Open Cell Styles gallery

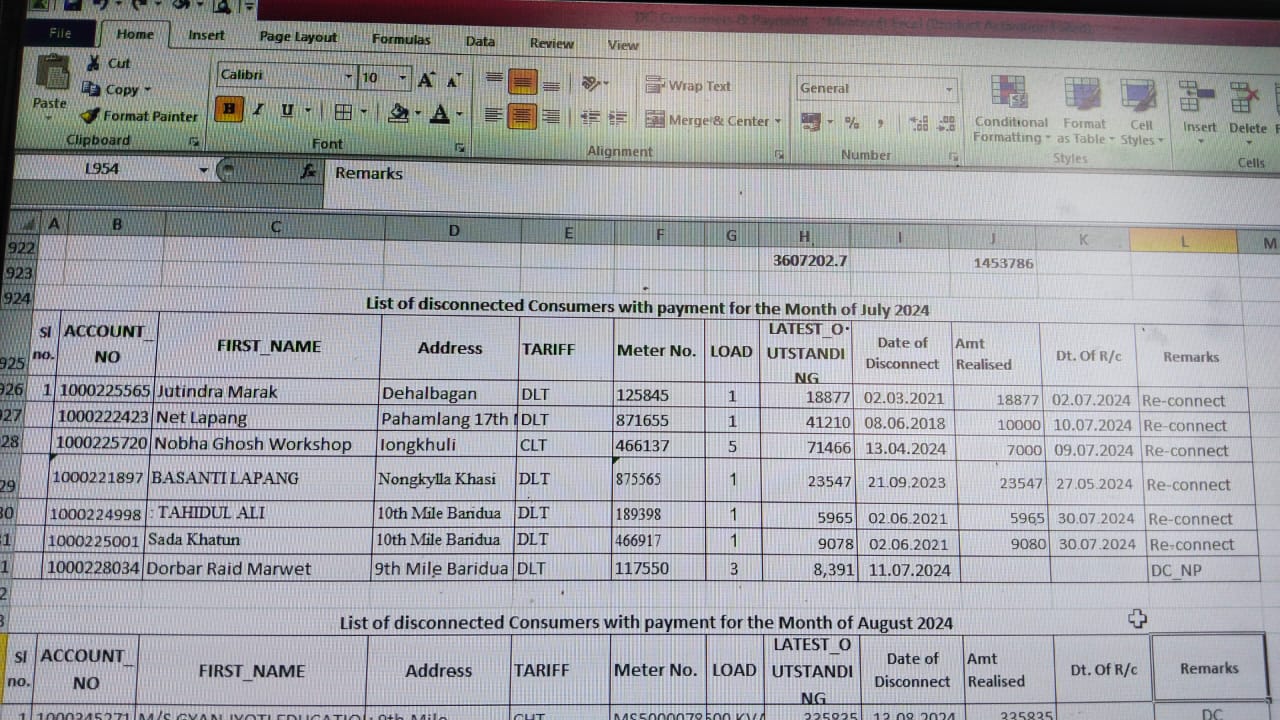click(x=1140, y=112)
